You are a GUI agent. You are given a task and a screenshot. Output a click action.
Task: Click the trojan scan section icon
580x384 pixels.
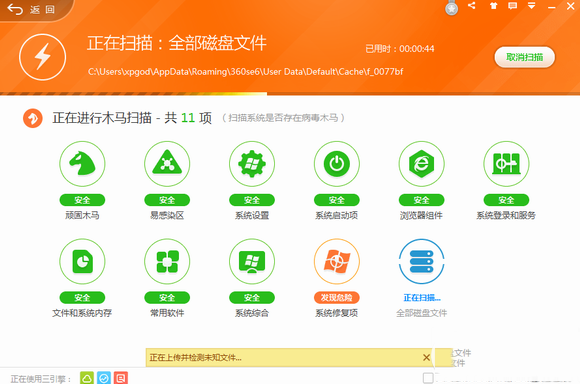pyautogui.click(x=33, y=118)
